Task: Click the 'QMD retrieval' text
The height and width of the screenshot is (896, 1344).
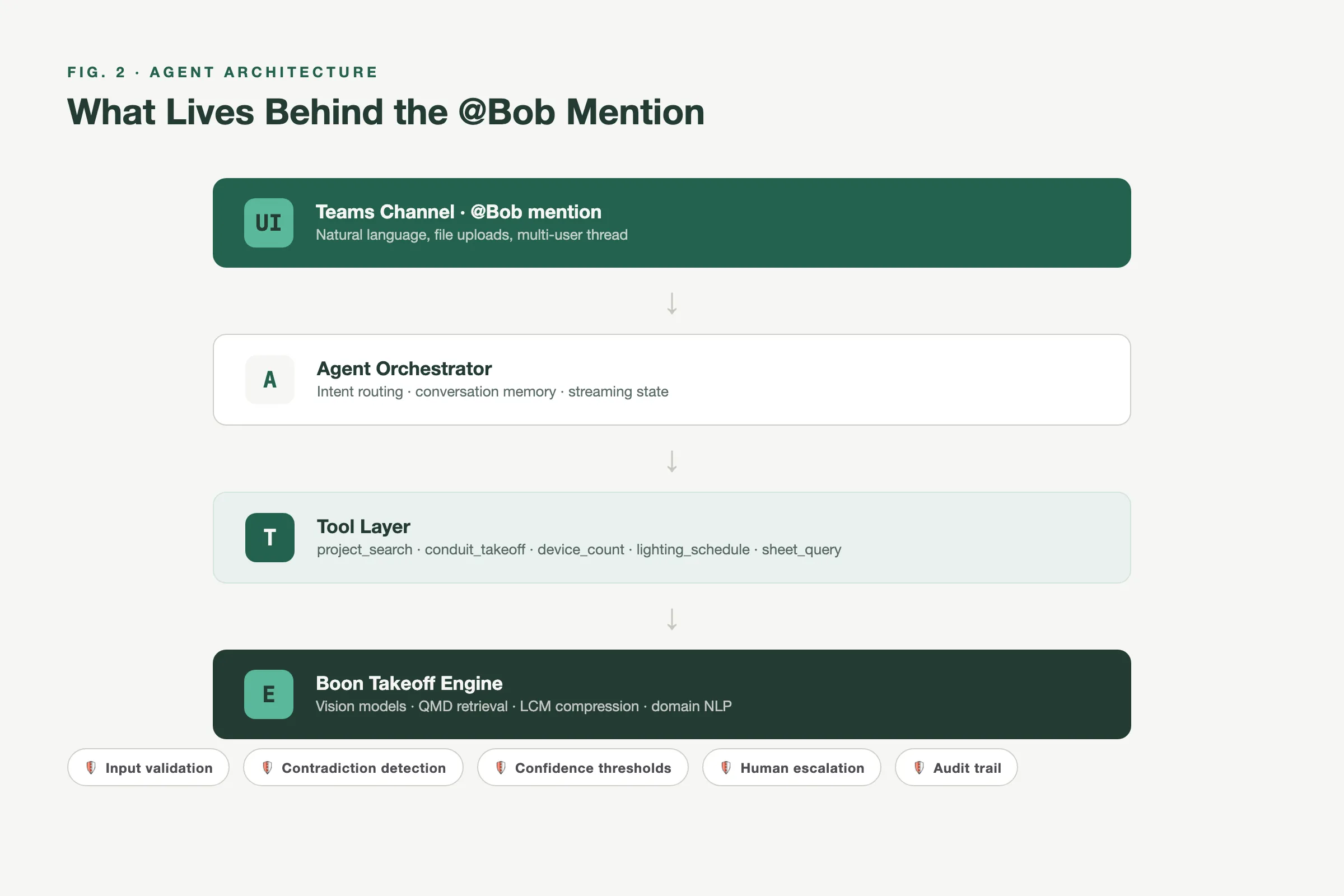Action: 463,706
